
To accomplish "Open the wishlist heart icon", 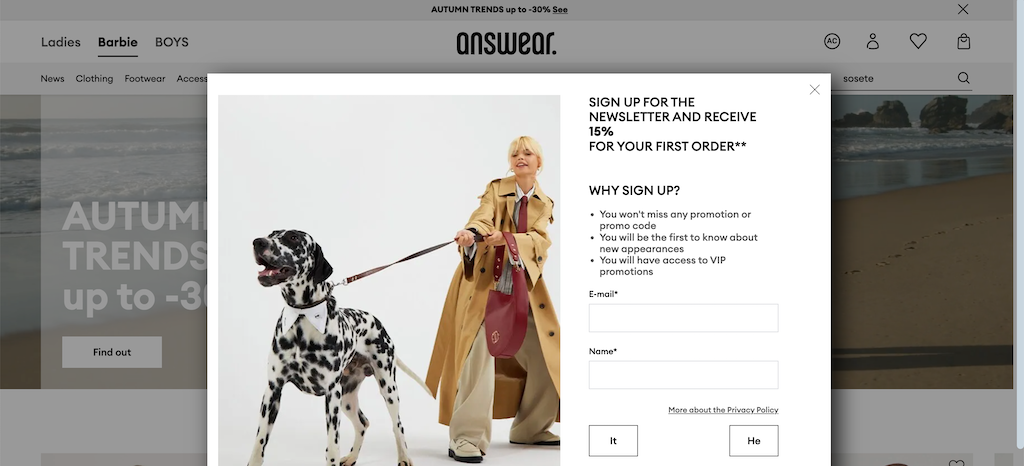I will click(918, 42).
